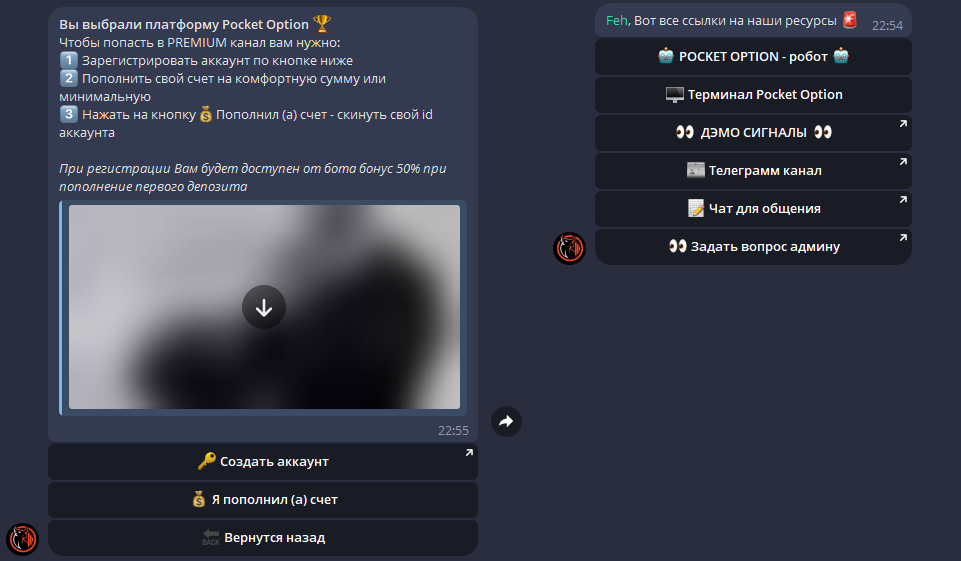Open Чат для общения link button
Screen dimensions: 961x561
tap(753, 209)
